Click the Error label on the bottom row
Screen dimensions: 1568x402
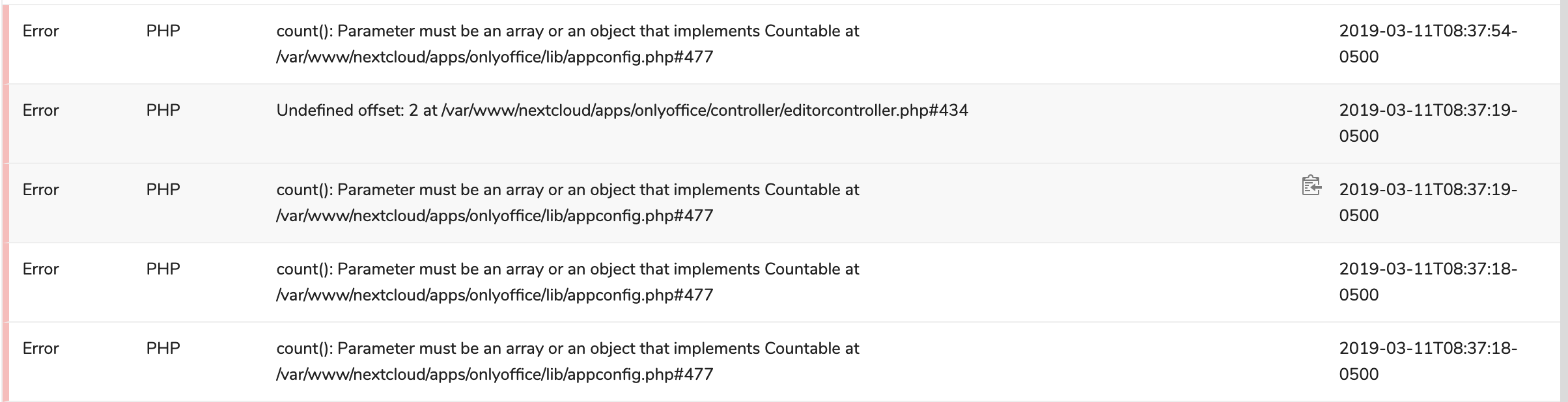[40, 349]
